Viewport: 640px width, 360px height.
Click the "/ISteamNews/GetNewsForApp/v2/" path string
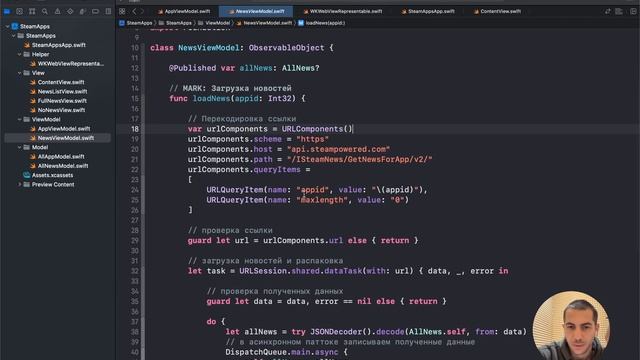pyautogui.click(x=360, y=160)
